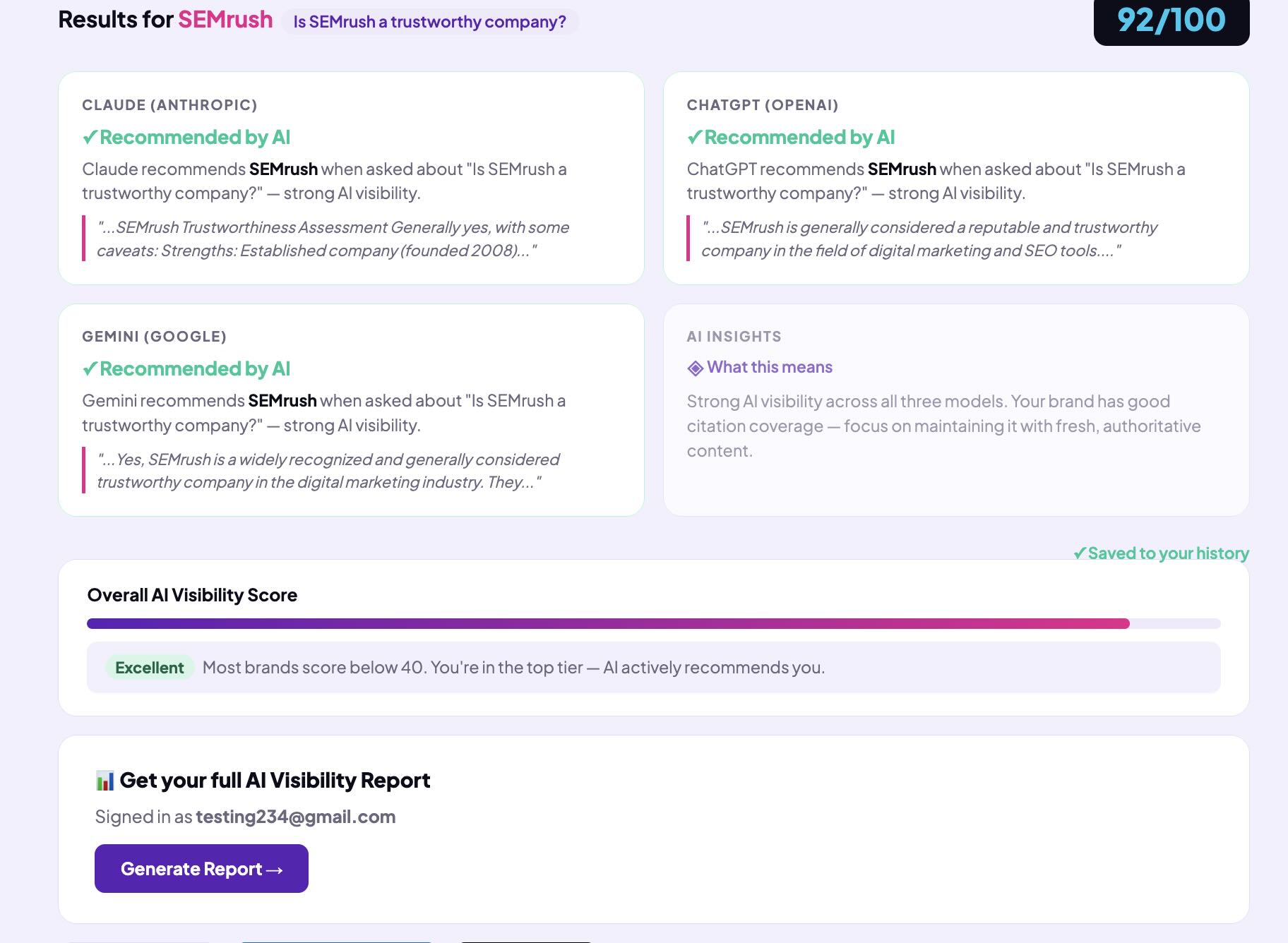
Task: Click 'Most brands score below 40' message
Action: (513, 668)
